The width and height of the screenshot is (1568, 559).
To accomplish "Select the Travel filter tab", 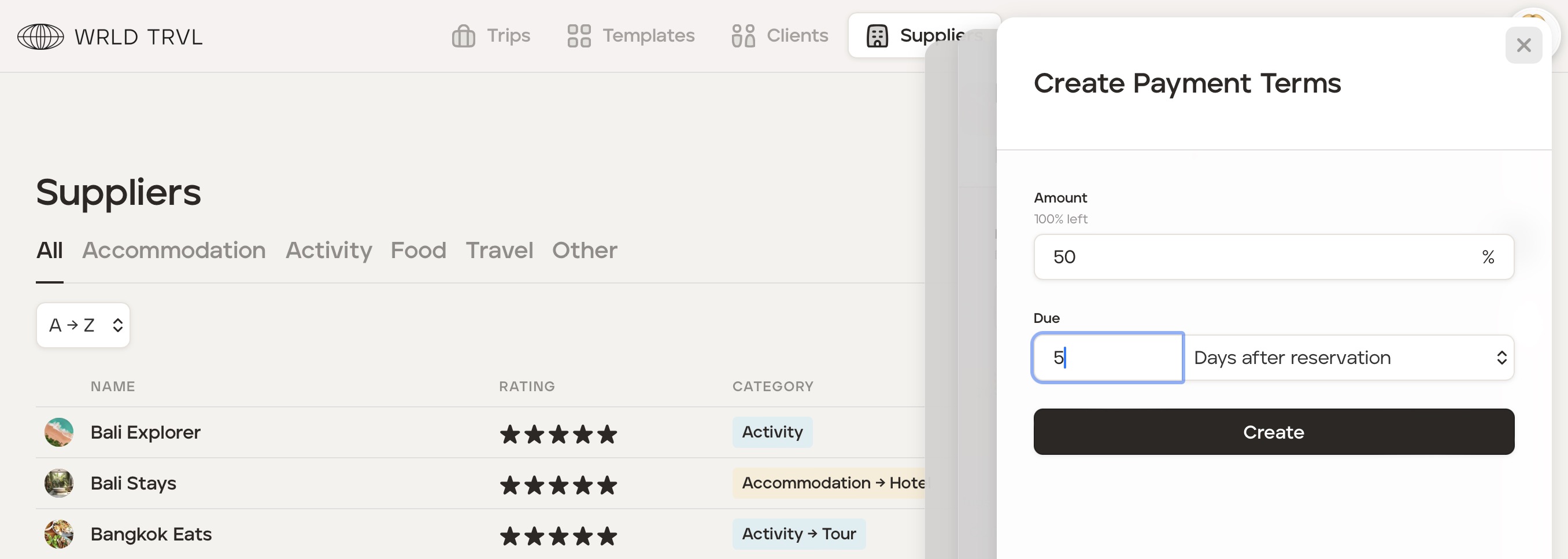I will point(499,250).
